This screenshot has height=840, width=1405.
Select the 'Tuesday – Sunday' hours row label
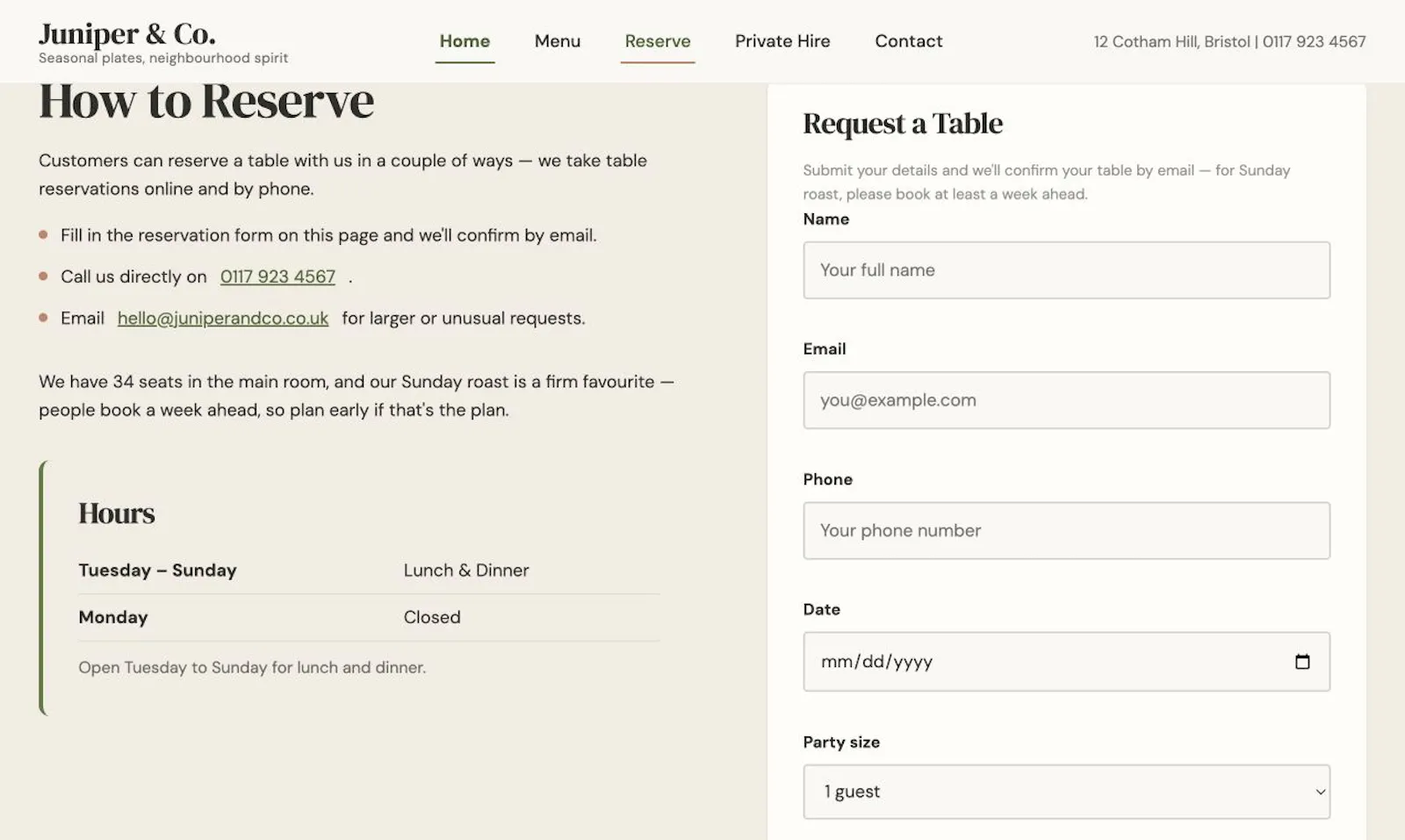coord(157,571)
